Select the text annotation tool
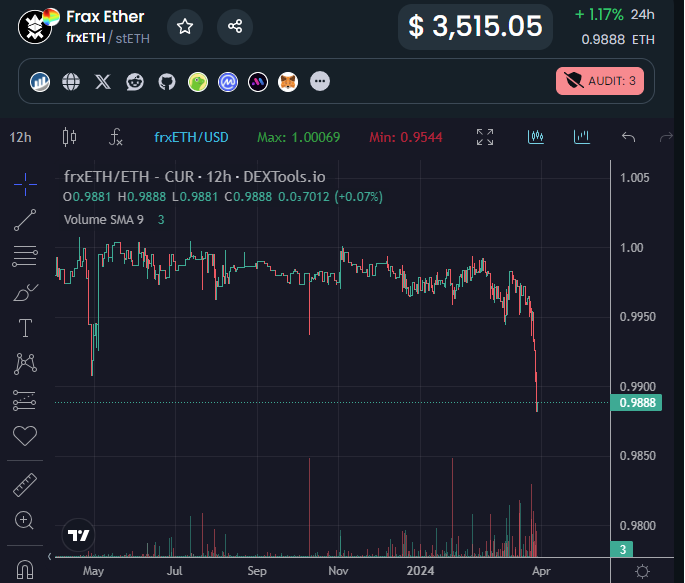This screenshot has height=583, width=685. pos(25,328)
